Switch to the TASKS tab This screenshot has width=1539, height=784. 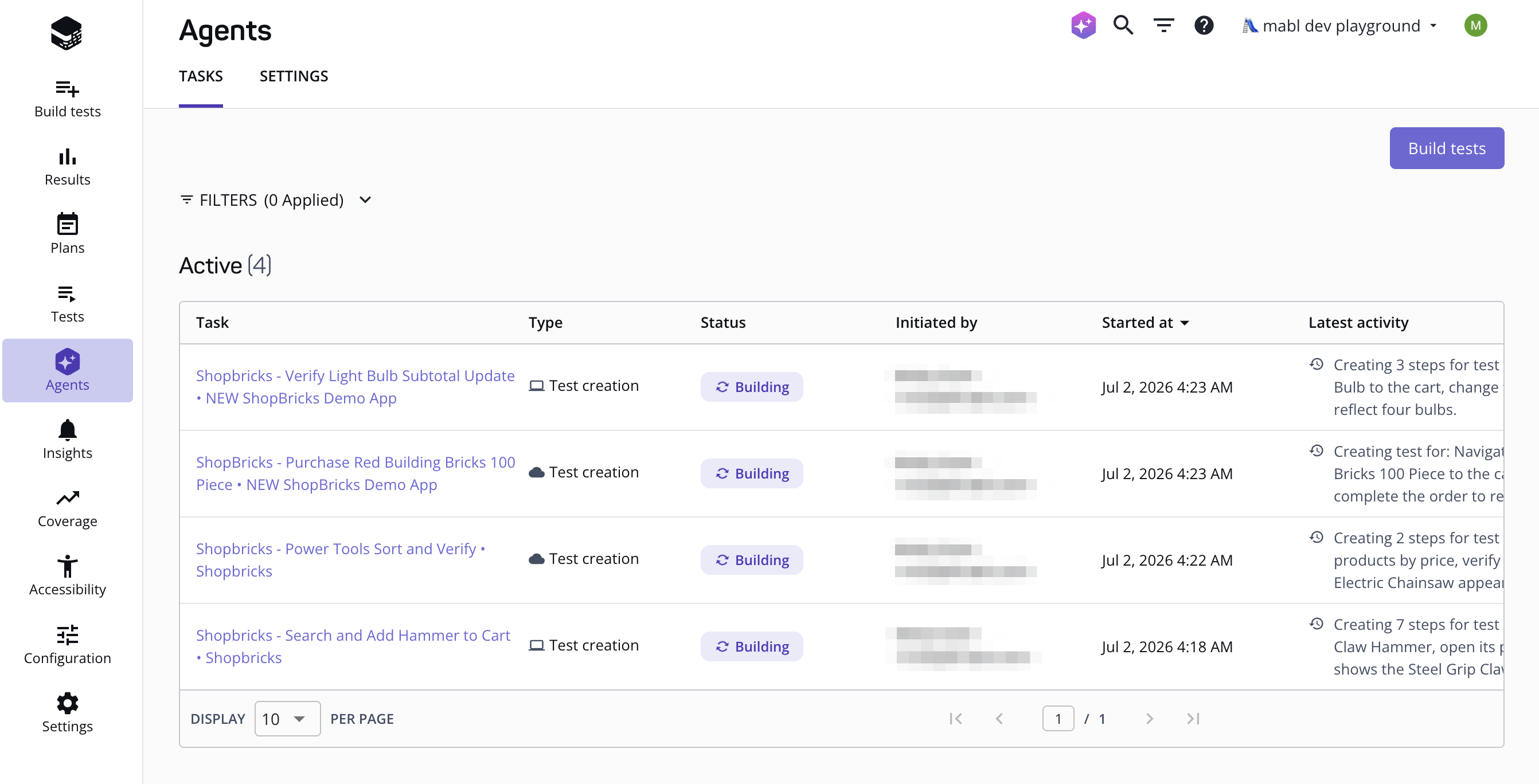click(x=201, y=76)
